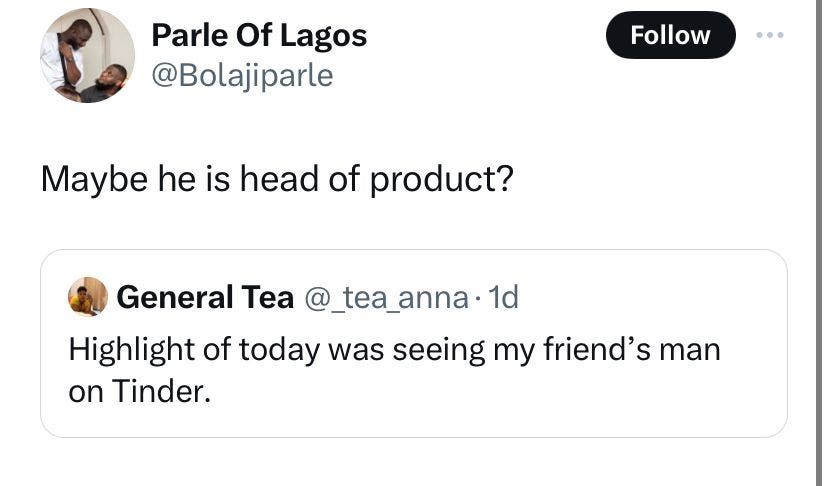
Task: Click the 'on Tinder.' line in quote
Action: tap(139, 391)
